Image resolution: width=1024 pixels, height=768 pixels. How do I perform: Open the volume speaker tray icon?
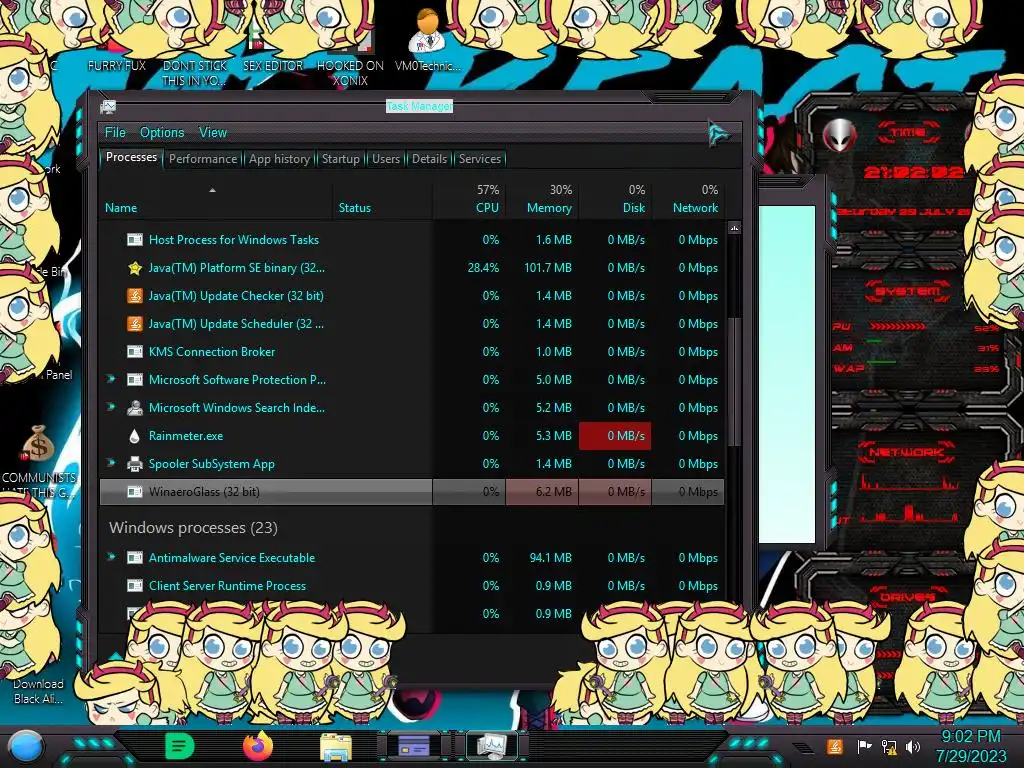913,746
